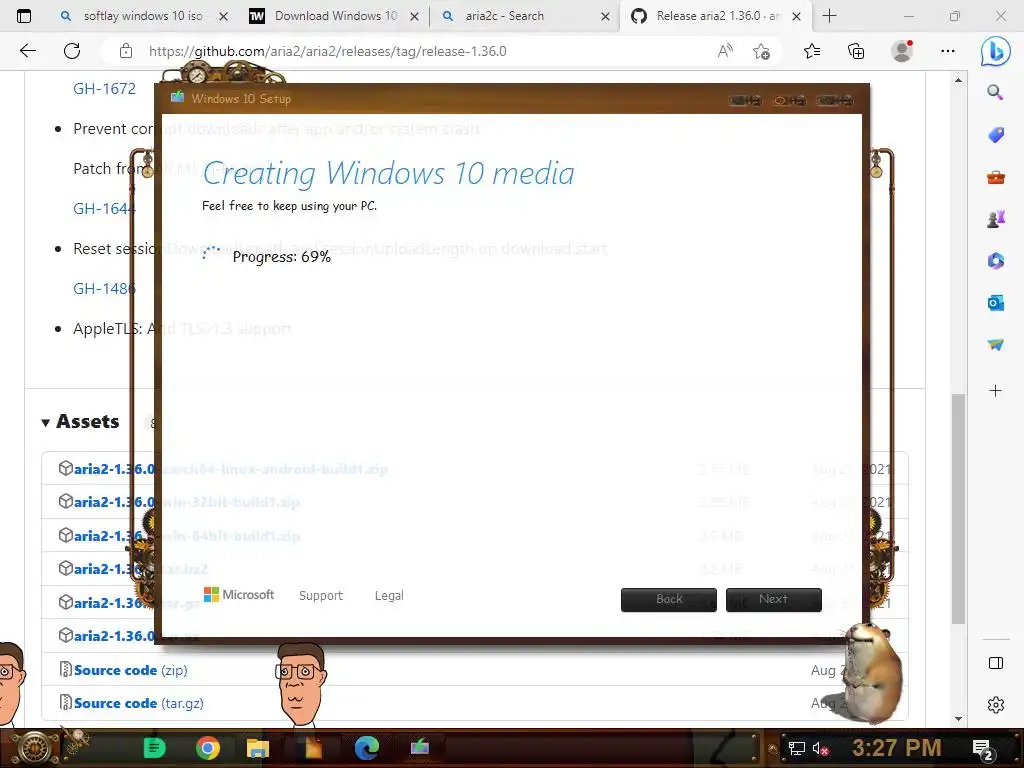Open the sidebar Microsoft 365 icon

[x=995, y=261]
